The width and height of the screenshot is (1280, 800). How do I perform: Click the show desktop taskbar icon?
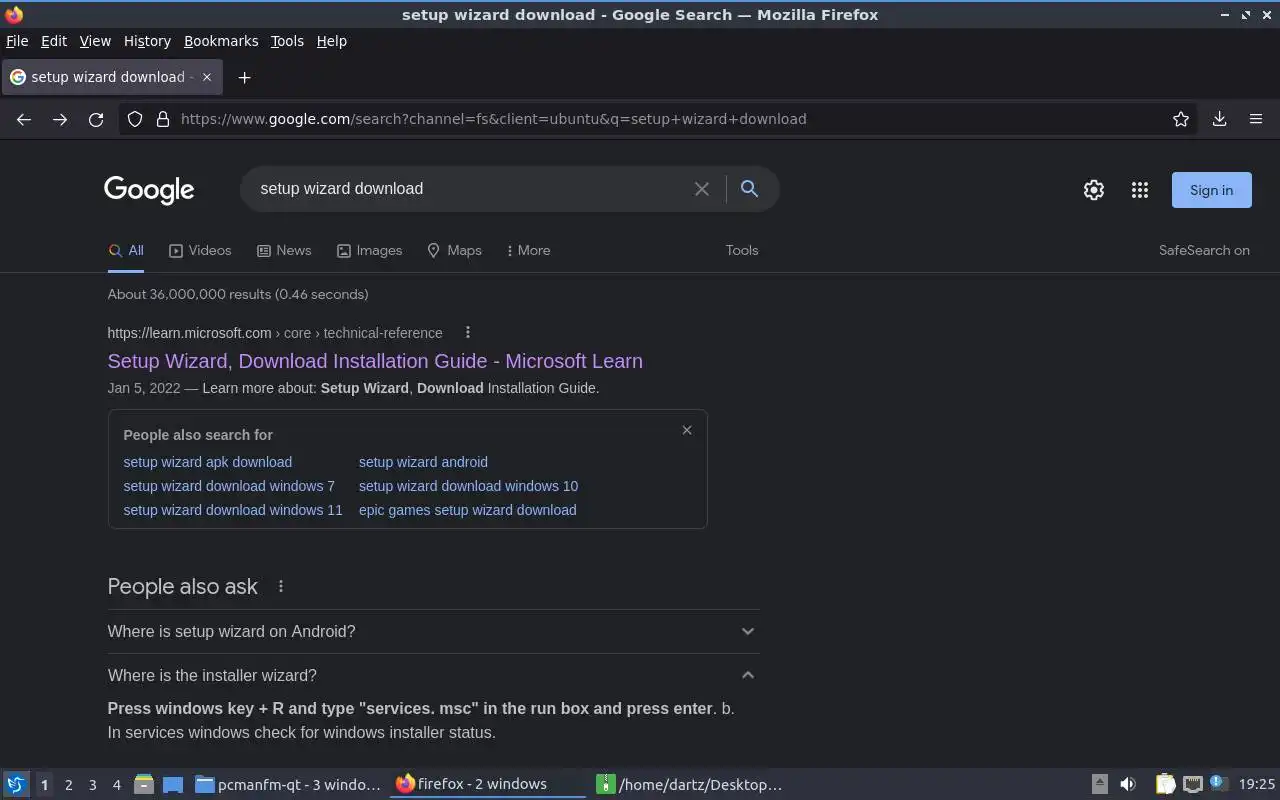(173, 784)
